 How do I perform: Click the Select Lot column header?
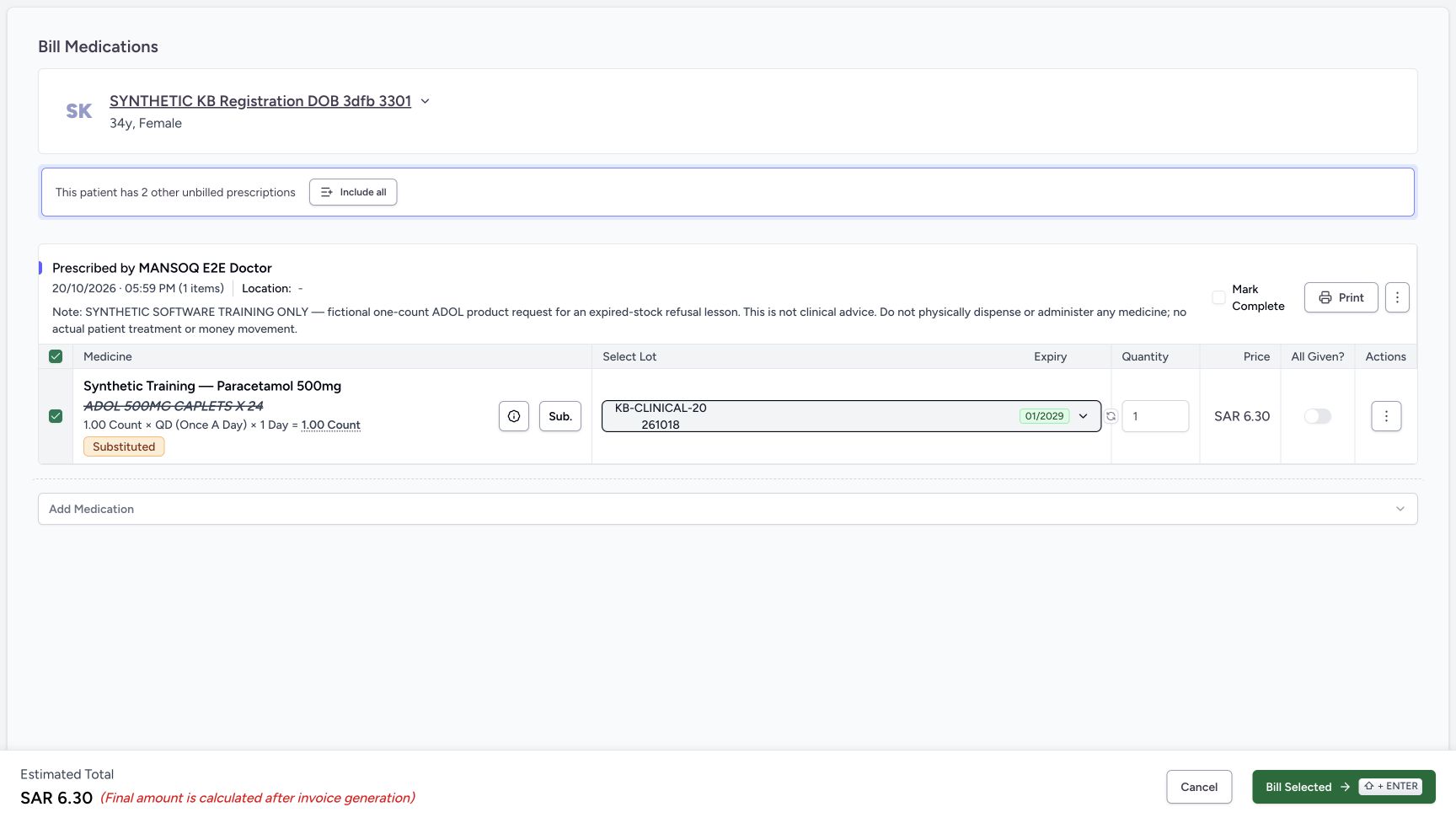[629, 356]
